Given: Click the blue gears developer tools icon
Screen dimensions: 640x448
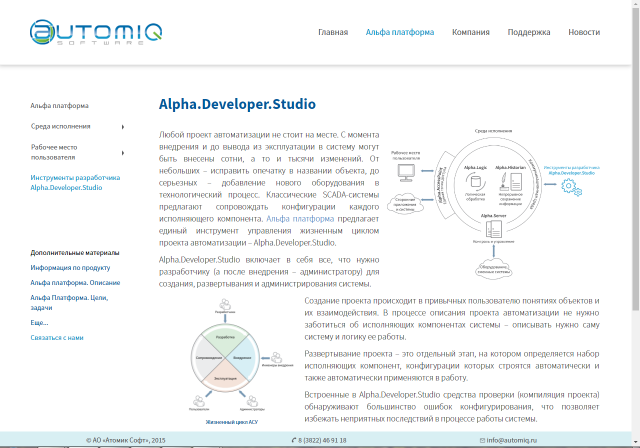Looking at the screenshot, I should 571,188.
